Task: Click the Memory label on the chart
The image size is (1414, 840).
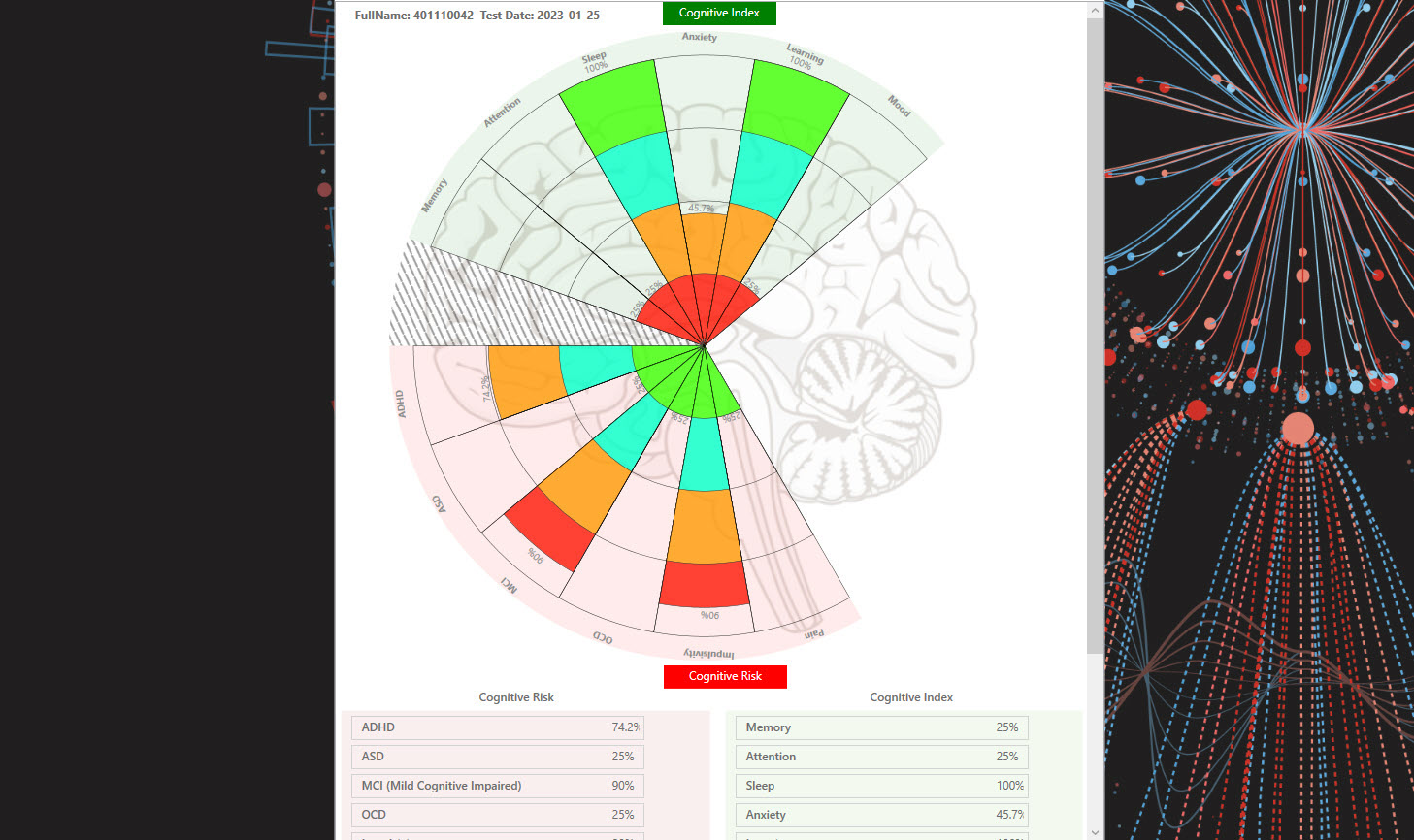Action: [x=434, y=195]
